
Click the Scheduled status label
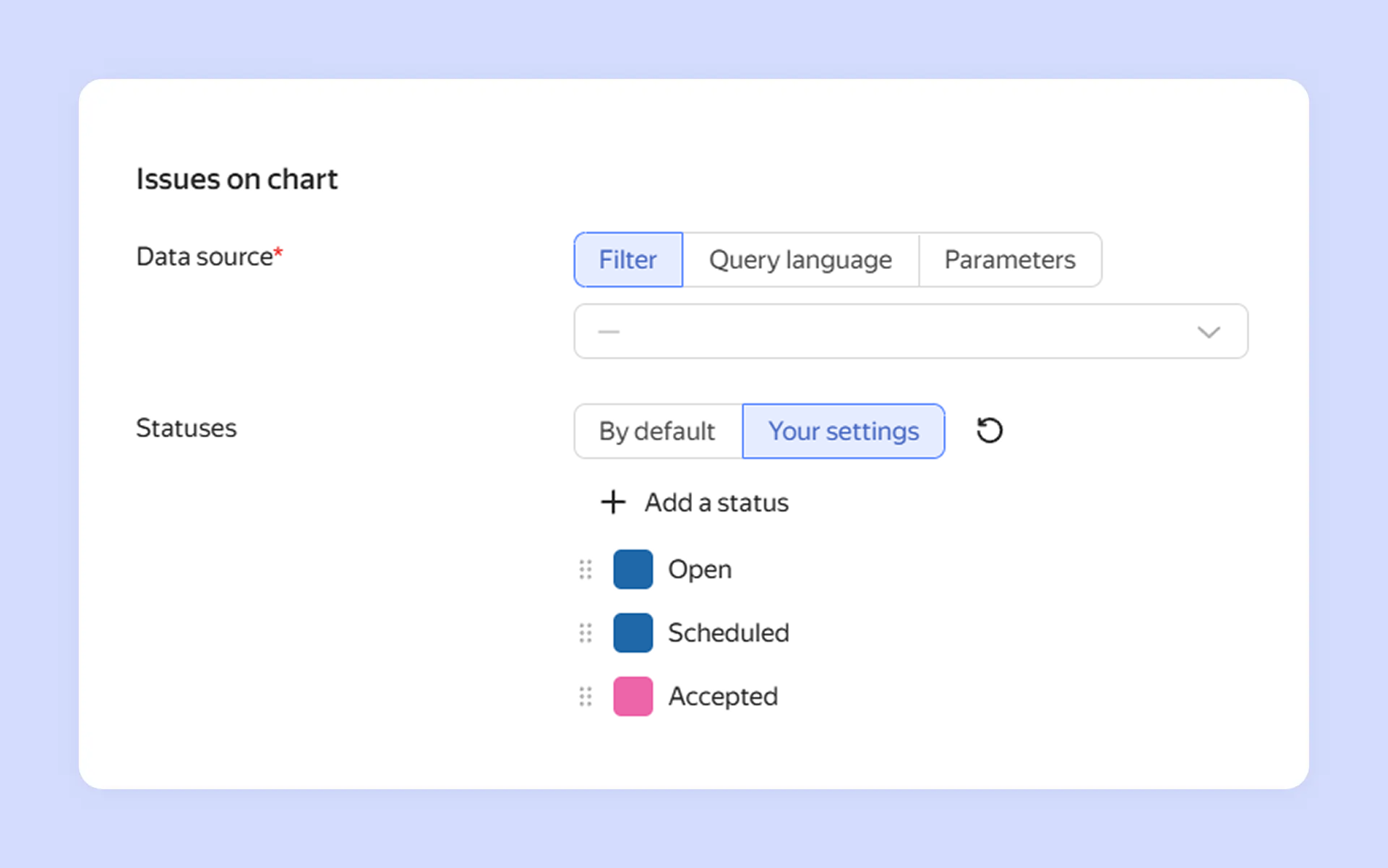coord(728,633)
